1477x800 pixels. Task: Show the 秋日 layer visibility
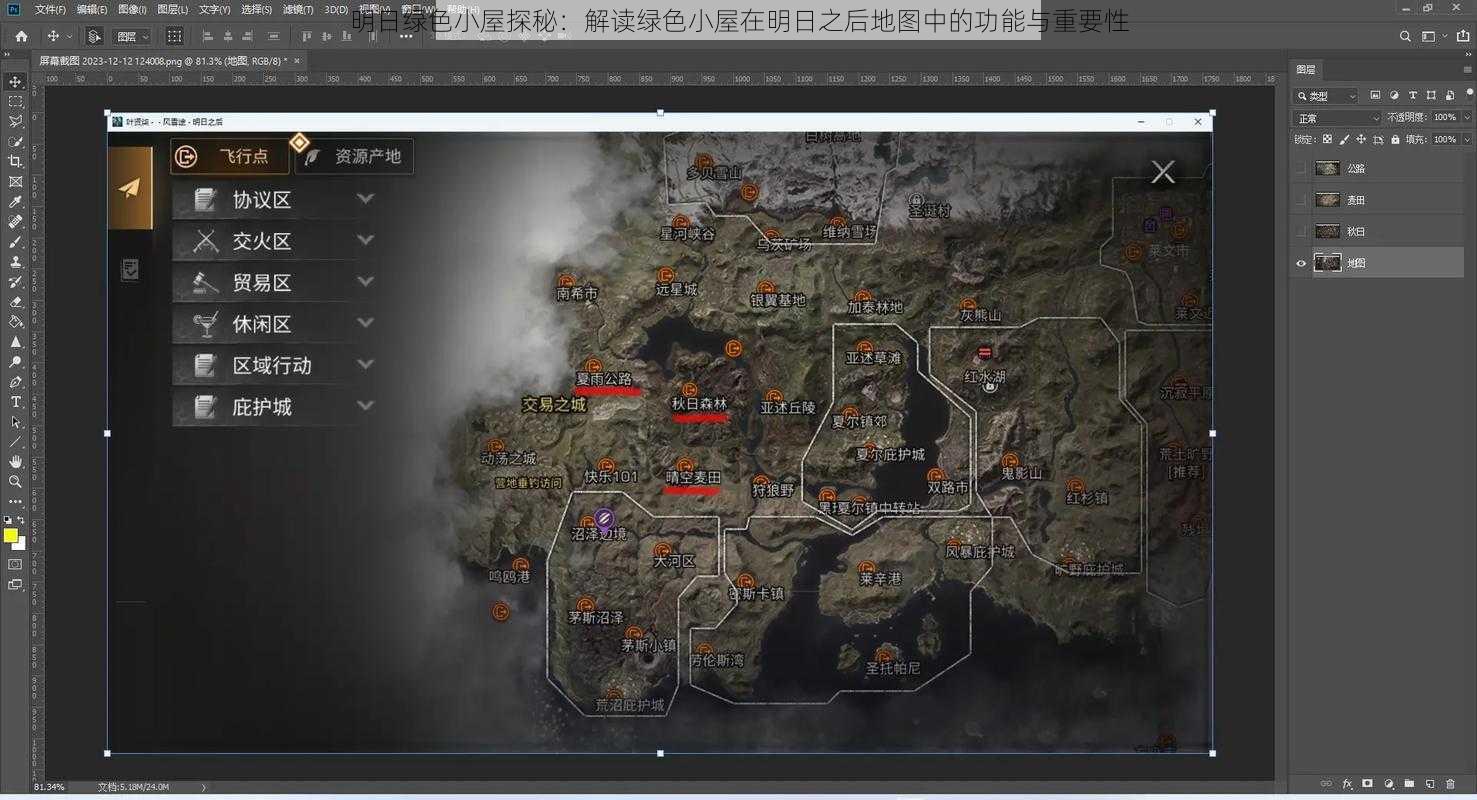1301,231
